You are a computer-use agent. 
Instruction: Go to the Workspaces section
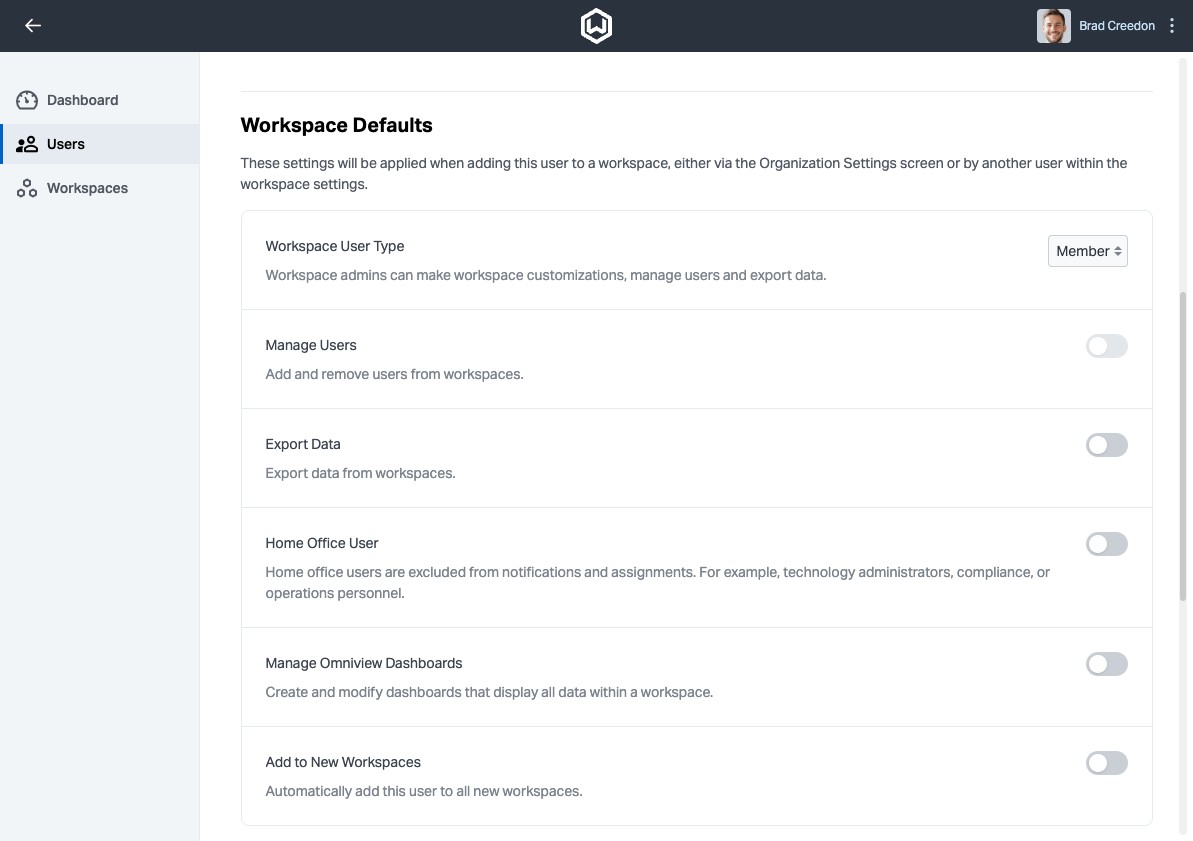(87, 188)
